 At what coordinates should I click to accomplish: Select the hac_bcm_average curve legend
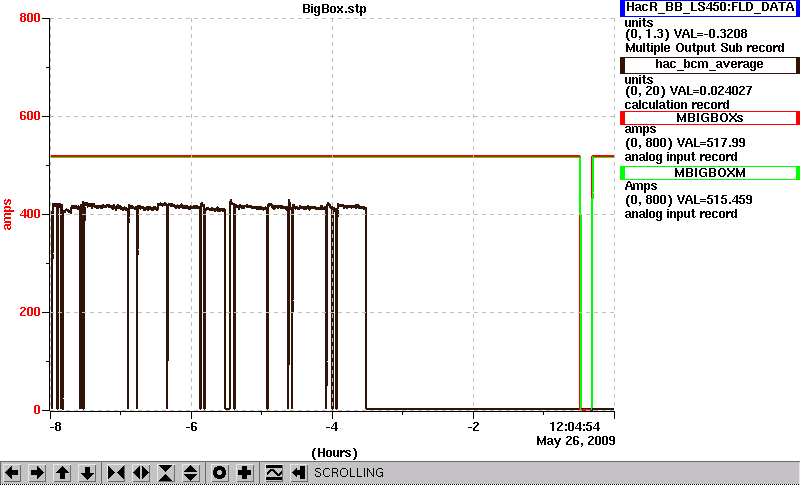710,65
